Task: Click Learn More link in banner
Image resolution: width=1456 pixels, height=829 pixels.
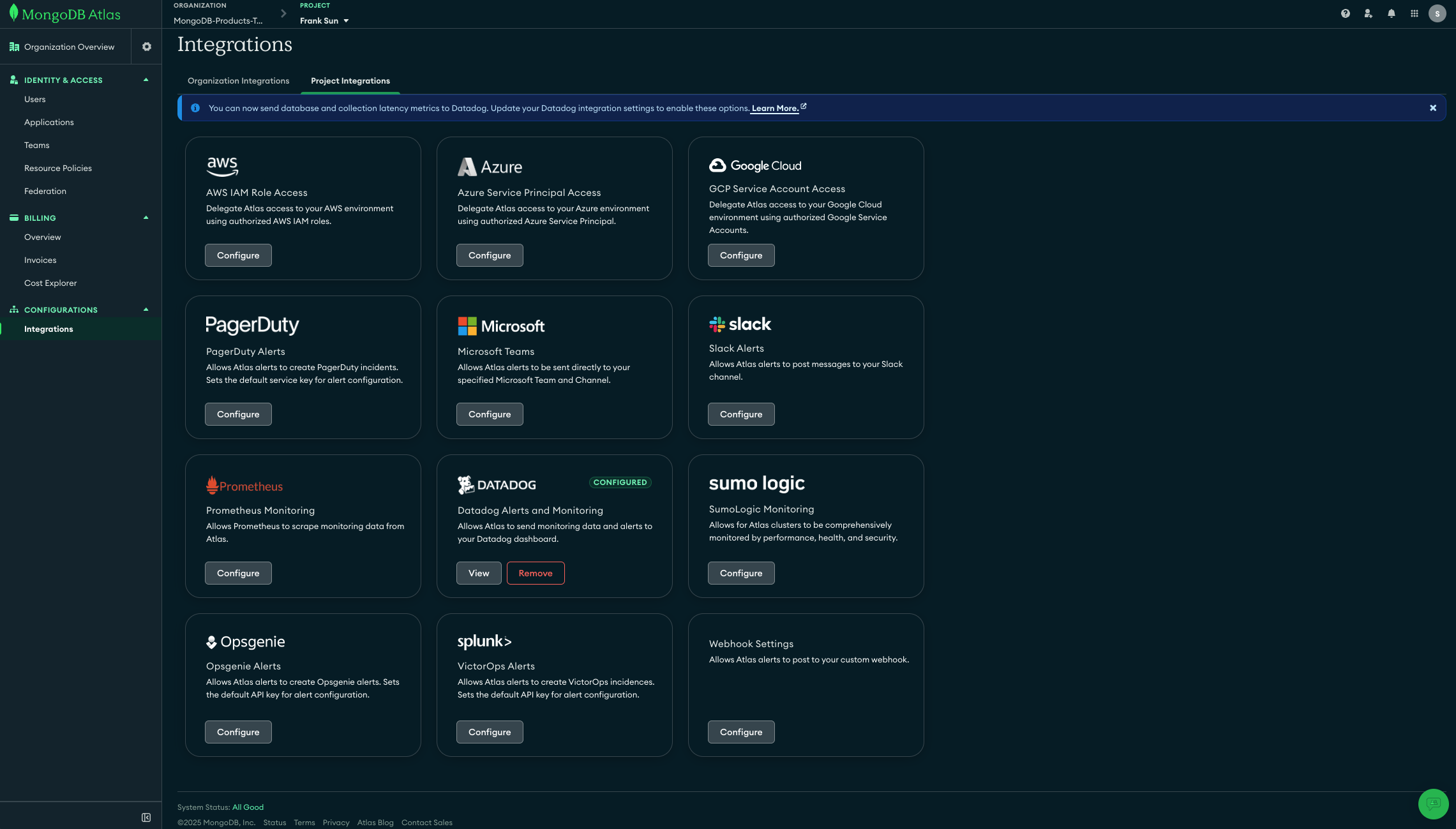Action: 774,108
